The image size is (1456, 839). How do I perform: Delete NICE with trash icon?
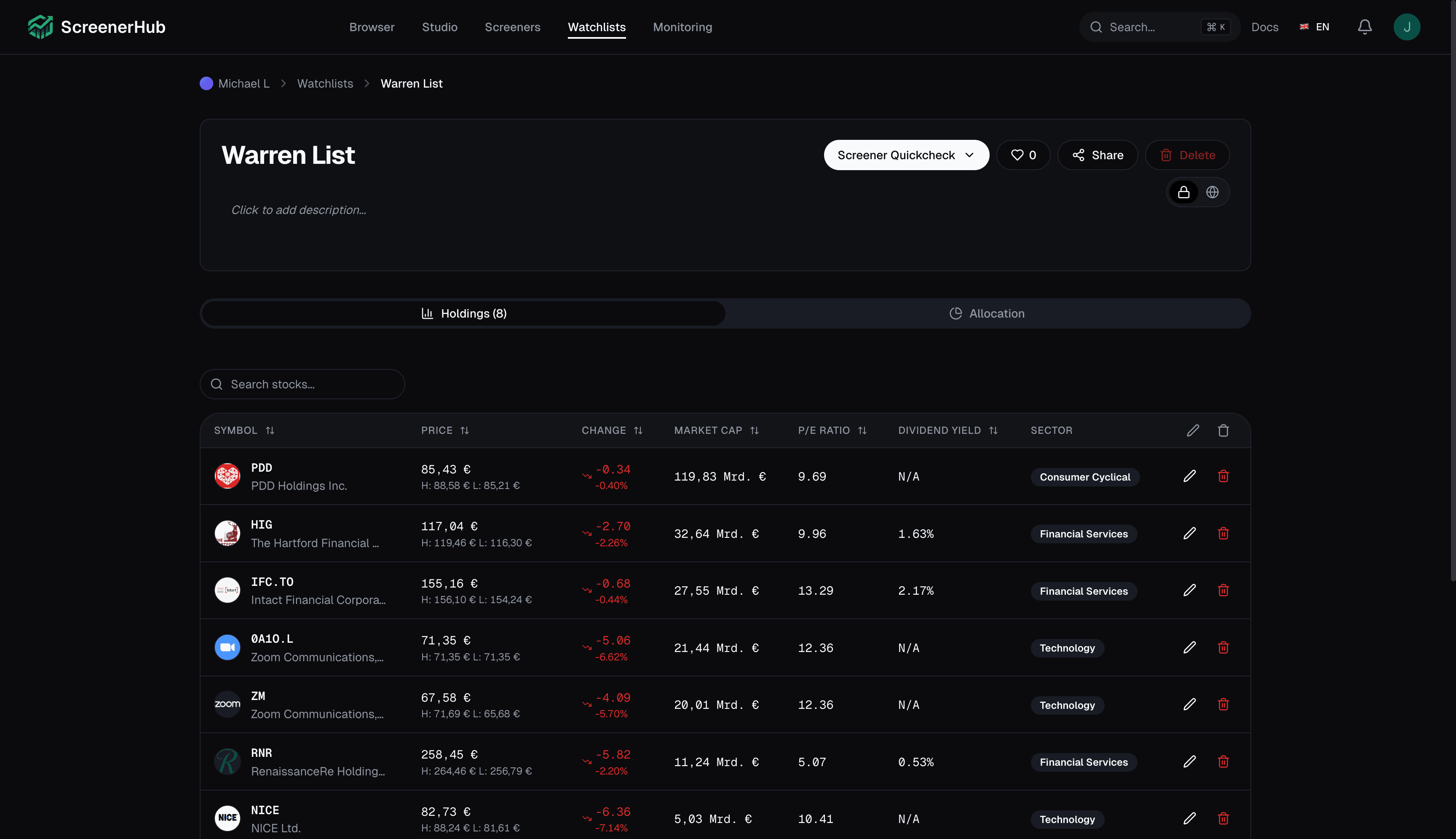pos(1223,818)
